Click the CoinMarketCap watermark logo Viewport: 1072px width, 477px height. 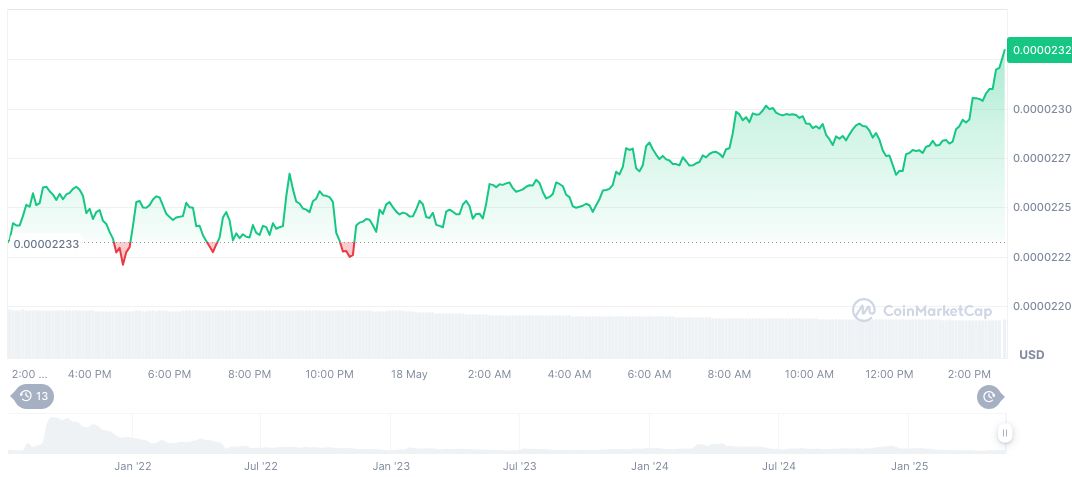[x=863, y=310]
